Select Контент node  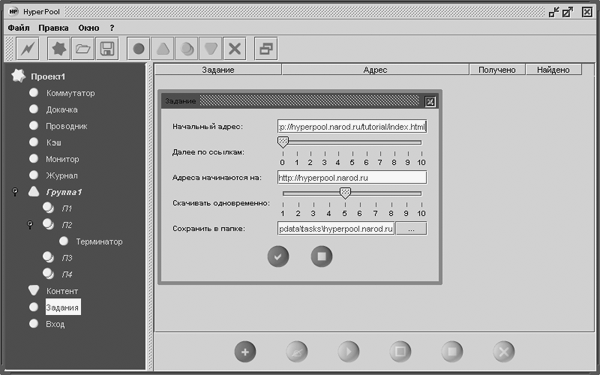pyautogui.click(x=62, y=291)
